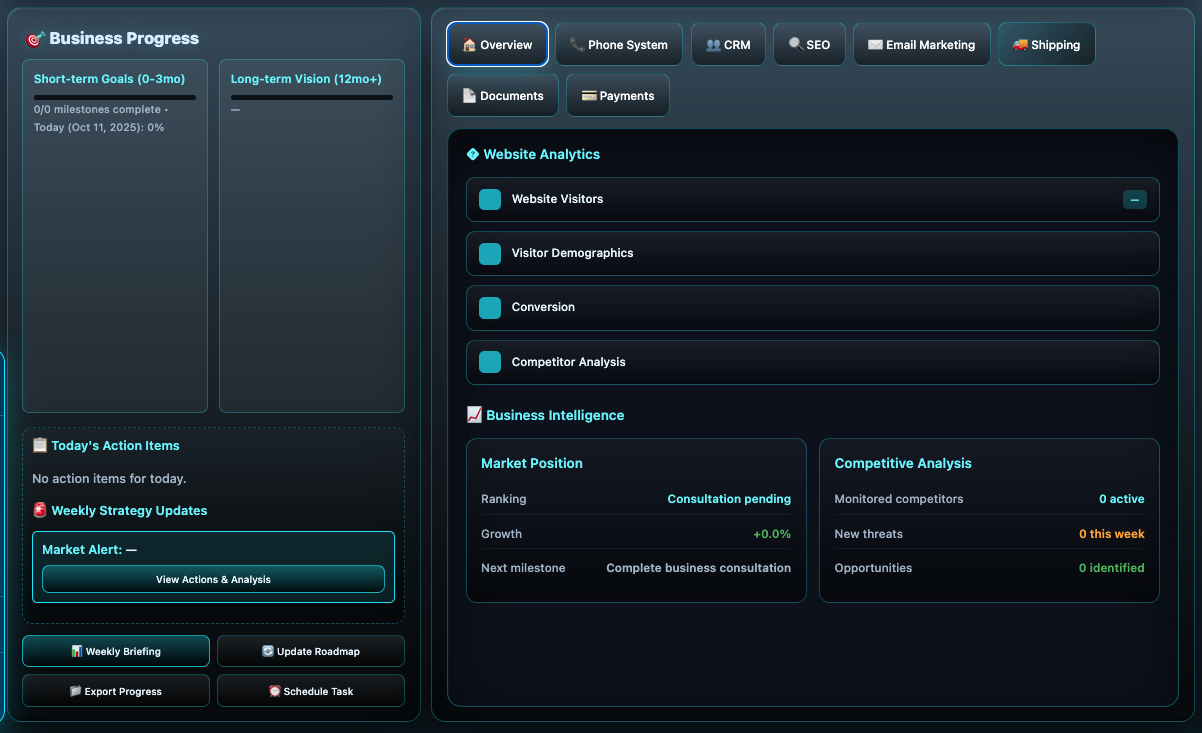Viewport: 1202px width, 733px height.
Task: Click the chart icon beside Business Intelligence
Action: pyautogui.click(x=475, y=415)
